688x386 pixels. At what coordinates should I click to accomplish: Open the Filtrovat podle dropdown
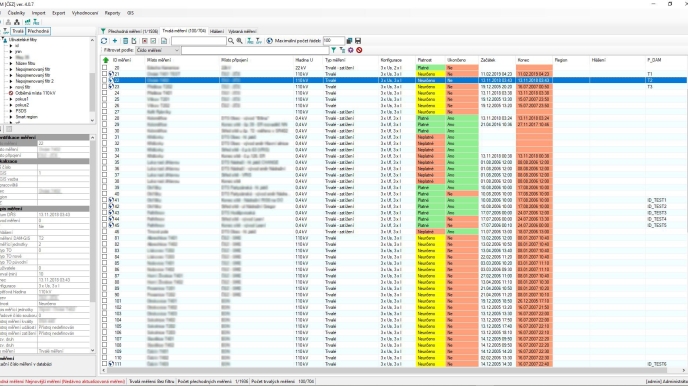[x=158, y=50]
